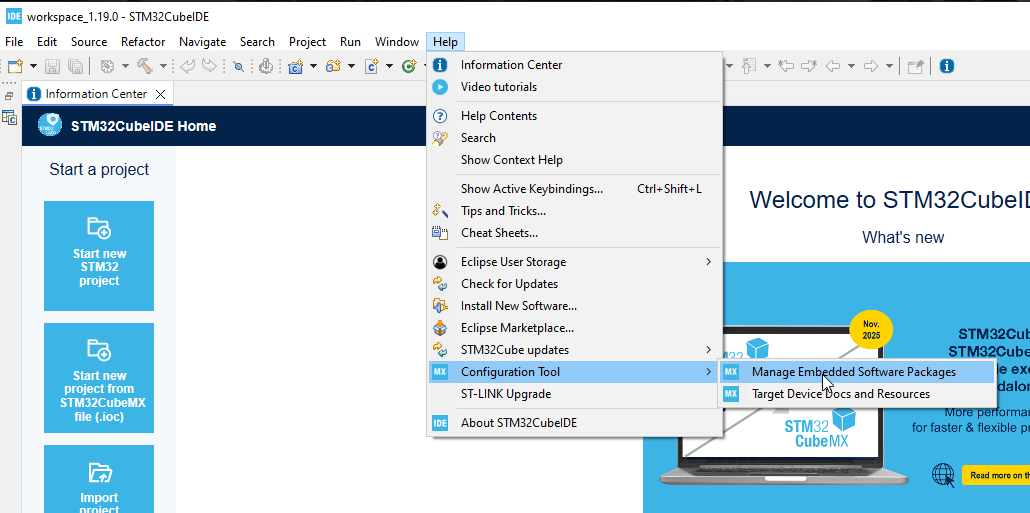Open dropdown beside Previous Annotation icon

(767, 66)
